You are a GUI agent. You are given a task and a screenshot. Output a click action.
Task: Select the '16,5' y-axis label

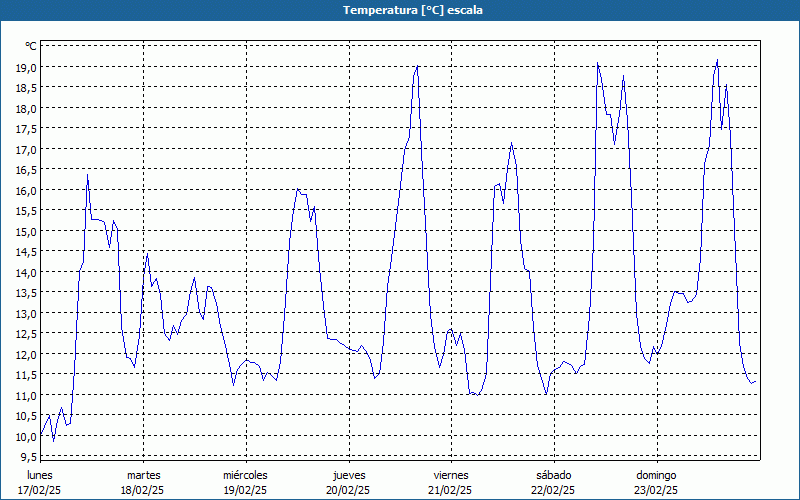[27, 170]
